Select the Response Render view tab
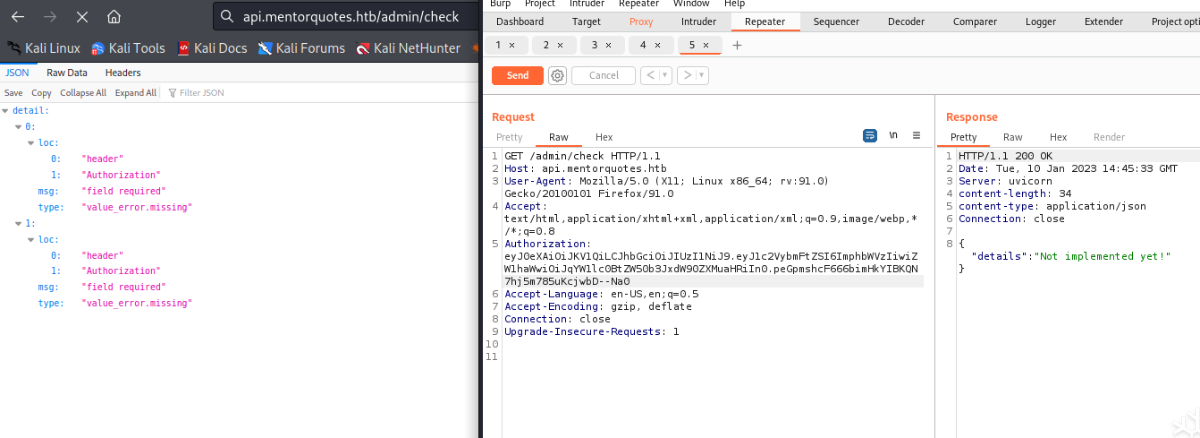Image resolution: width=1200 pixels, height=438 pixels. 1109,137
